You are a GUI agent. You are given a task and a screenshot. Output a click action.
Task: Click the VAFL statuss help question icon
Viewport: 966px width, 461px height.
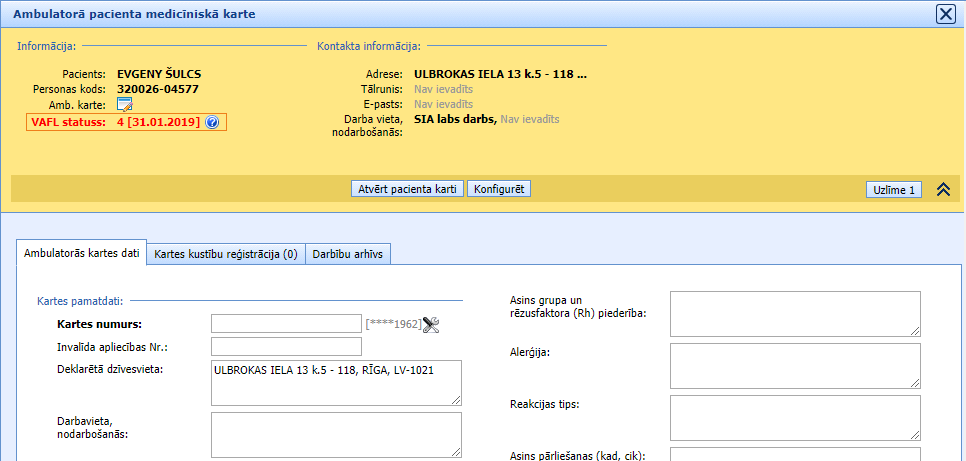coord(212,123)
